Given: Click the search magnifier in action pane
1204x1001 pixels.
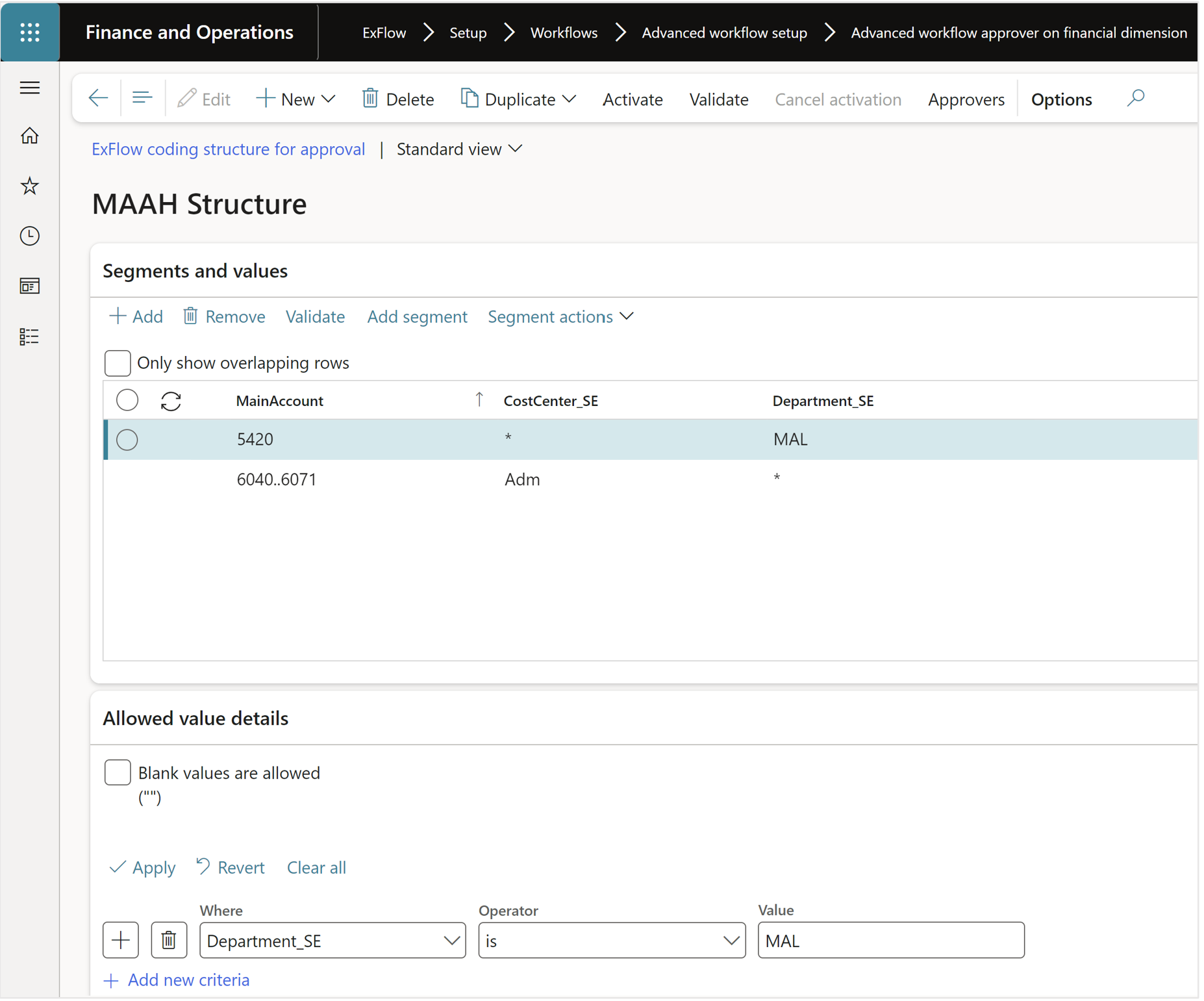Looking at the screenshot, I should [x=1135, y=98].
